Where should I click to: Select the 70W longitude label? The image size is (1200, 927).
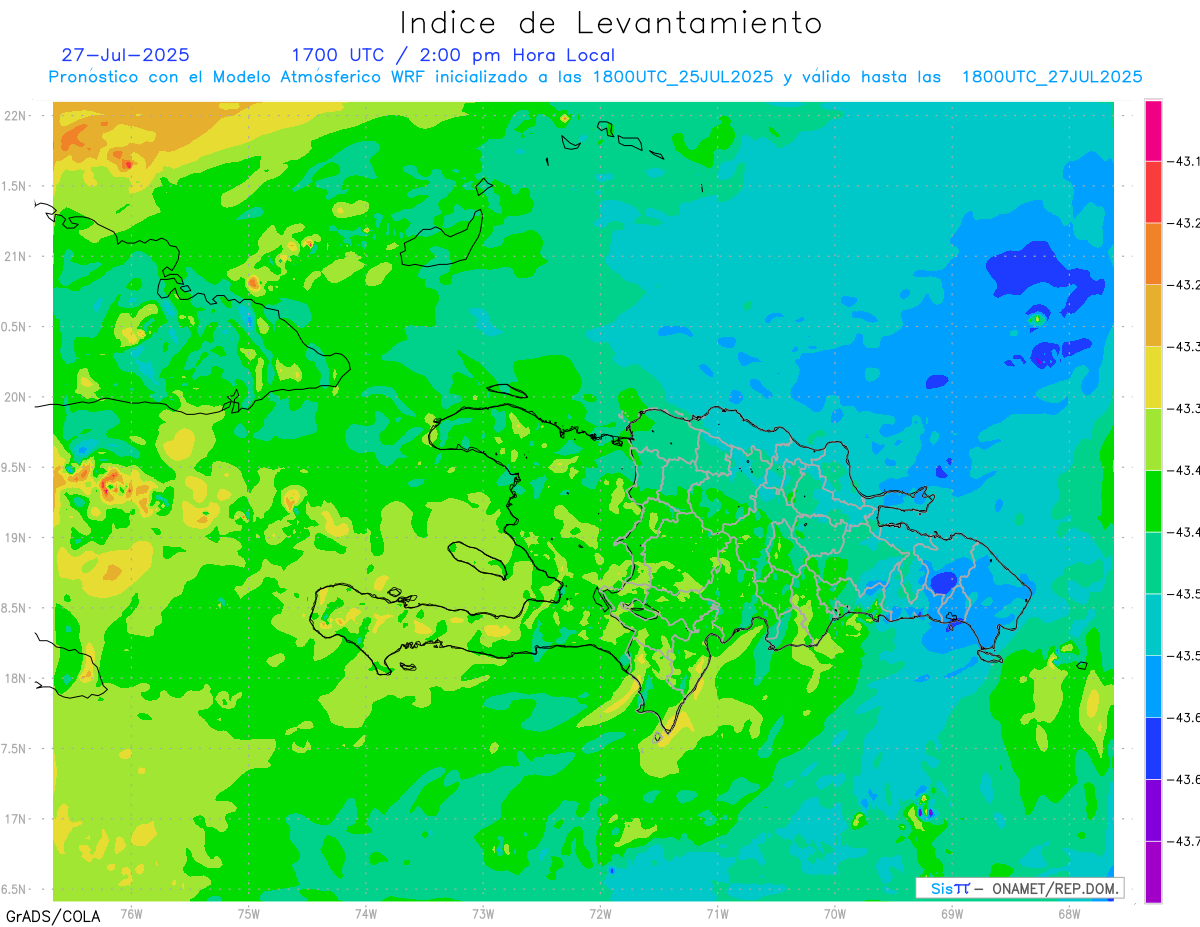point(835,914)
